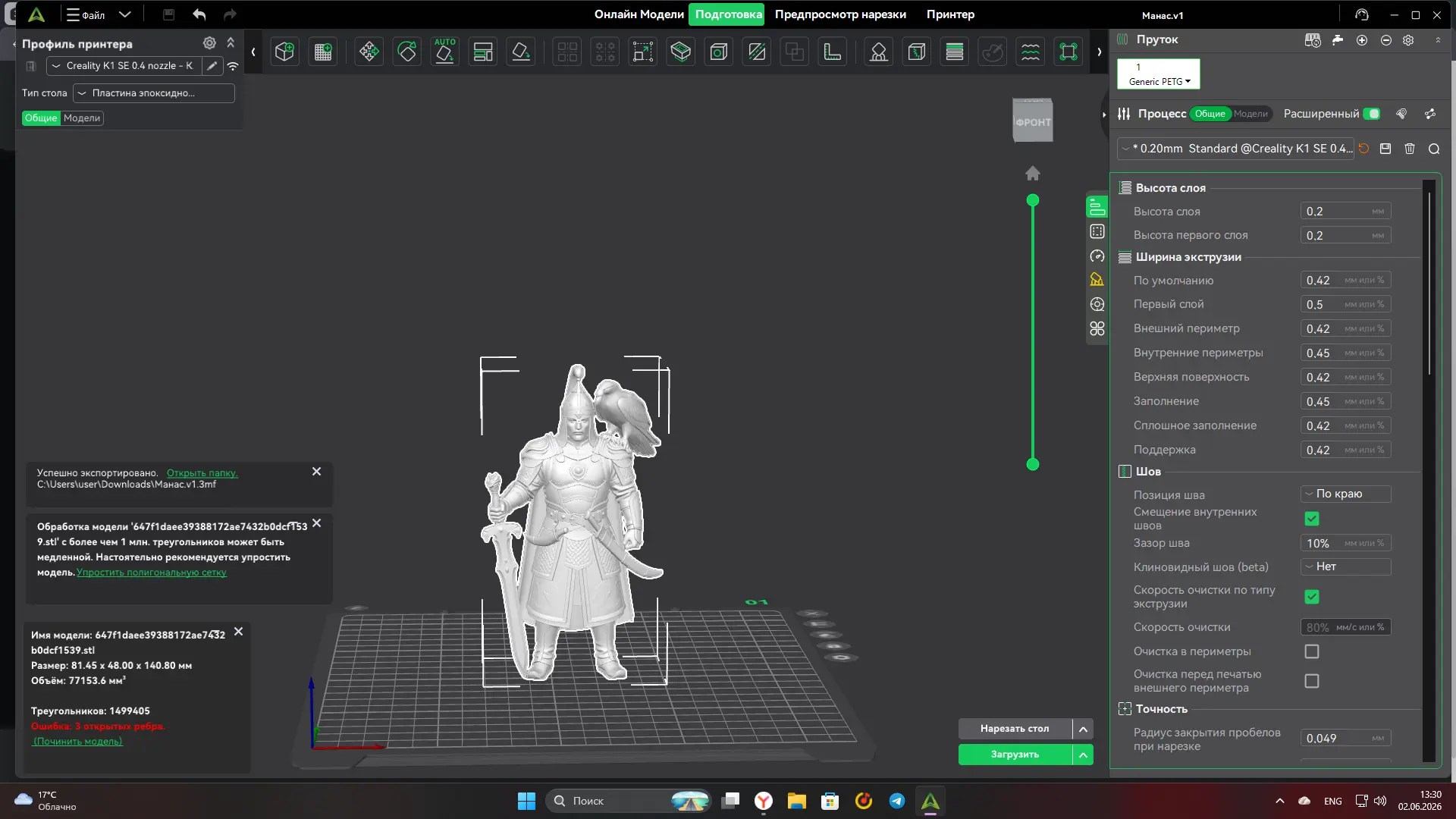Undo the last action
This screenshot has height=819, width=1456.
click(x=199, y=14)
